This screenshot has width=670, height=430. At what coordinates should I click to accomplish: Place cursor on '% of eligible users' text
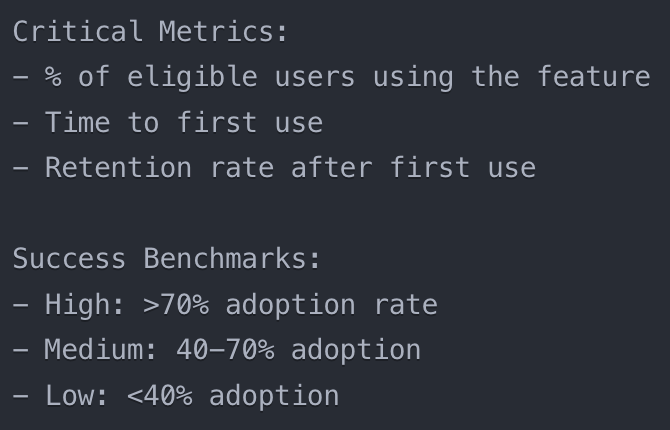coord(198,77)
